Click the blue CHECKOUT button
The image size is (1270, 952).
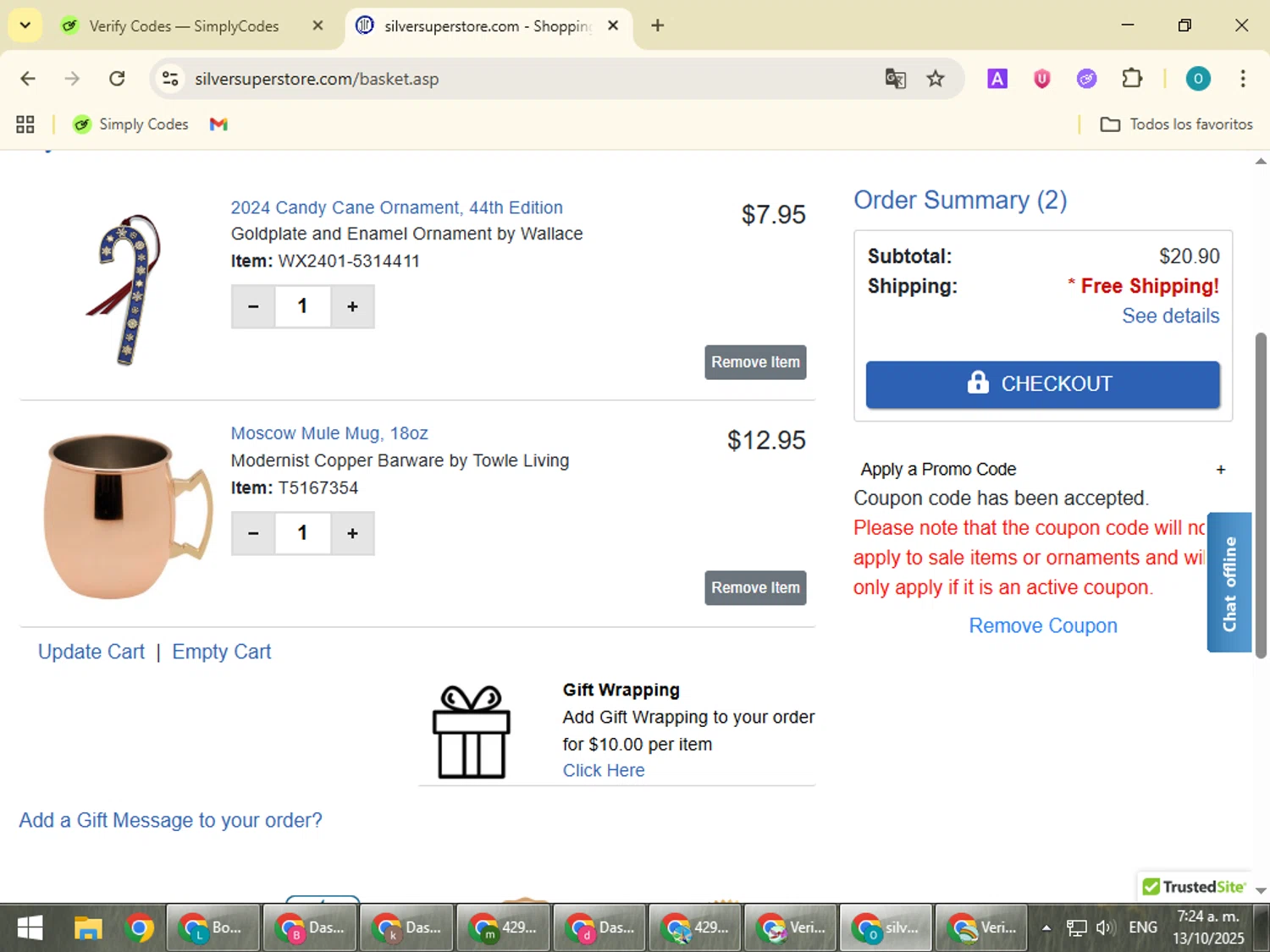click(x=1042, y=384)
